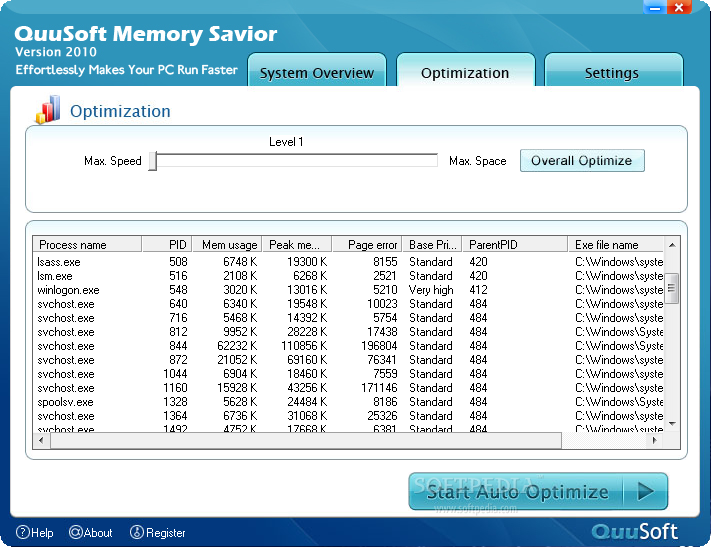
Task: Click the Help question mark icon
Action: click(22, 533)
